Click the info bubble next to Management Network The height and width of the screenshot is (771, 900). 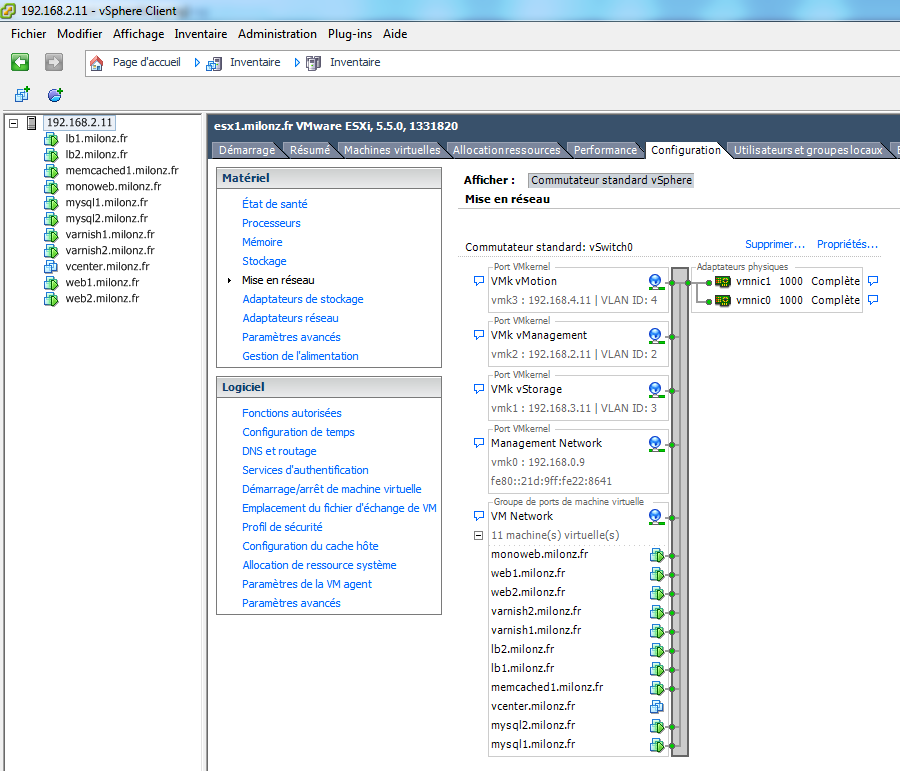coord(479,443)
